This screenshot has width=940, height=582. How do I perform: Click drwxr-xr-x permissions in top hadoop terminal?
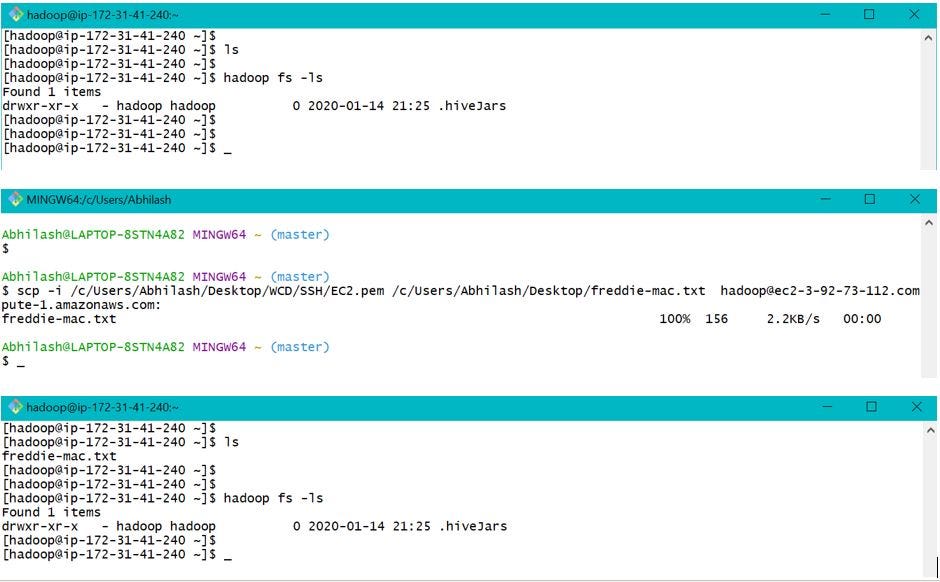click(x=40, y=106)
